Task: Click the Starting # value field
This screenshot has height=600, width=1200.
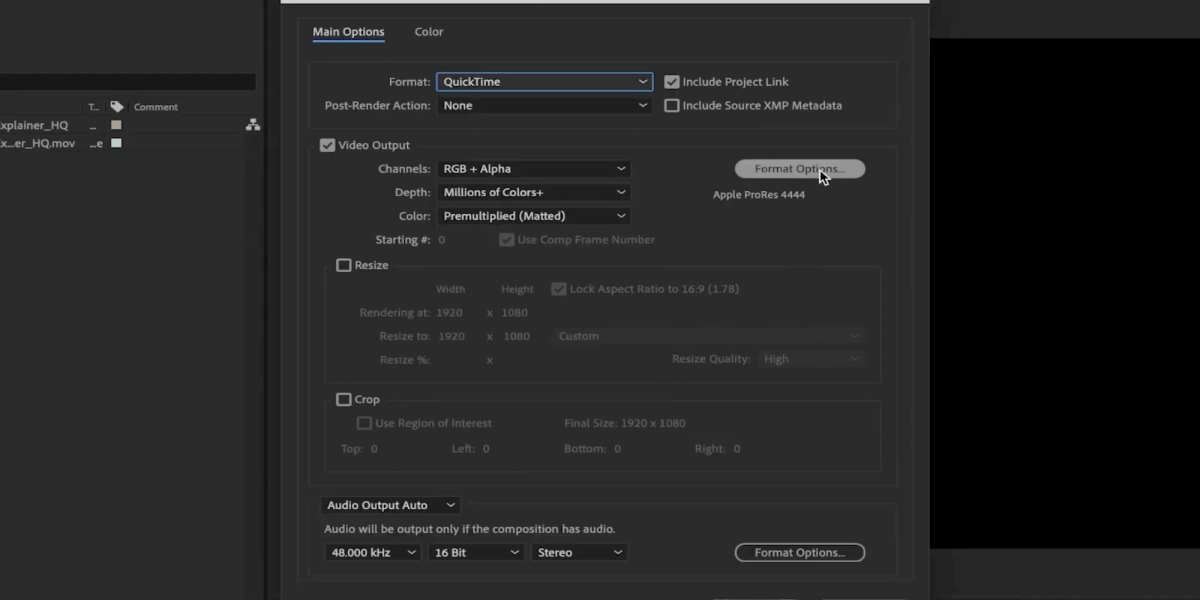Action: click(442, 240)
